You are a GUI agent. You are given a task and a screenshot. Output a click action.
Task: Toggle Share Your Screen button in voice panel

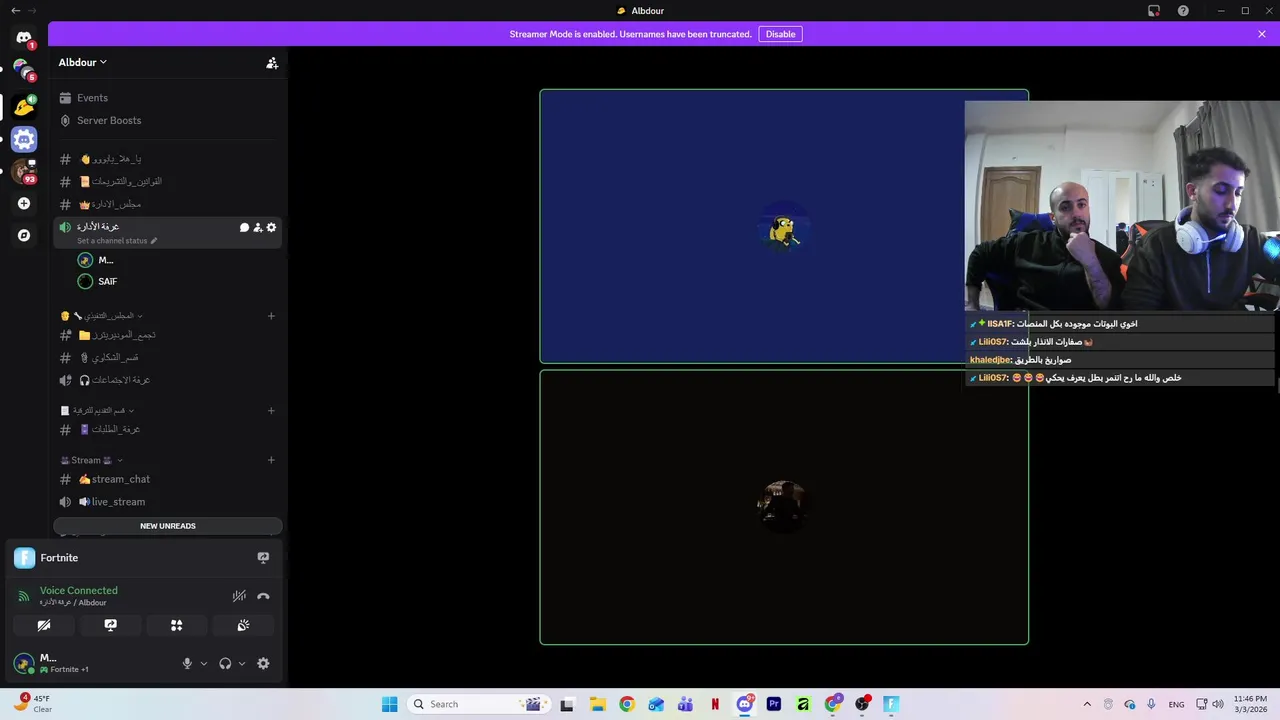click(x=110, y=625)
